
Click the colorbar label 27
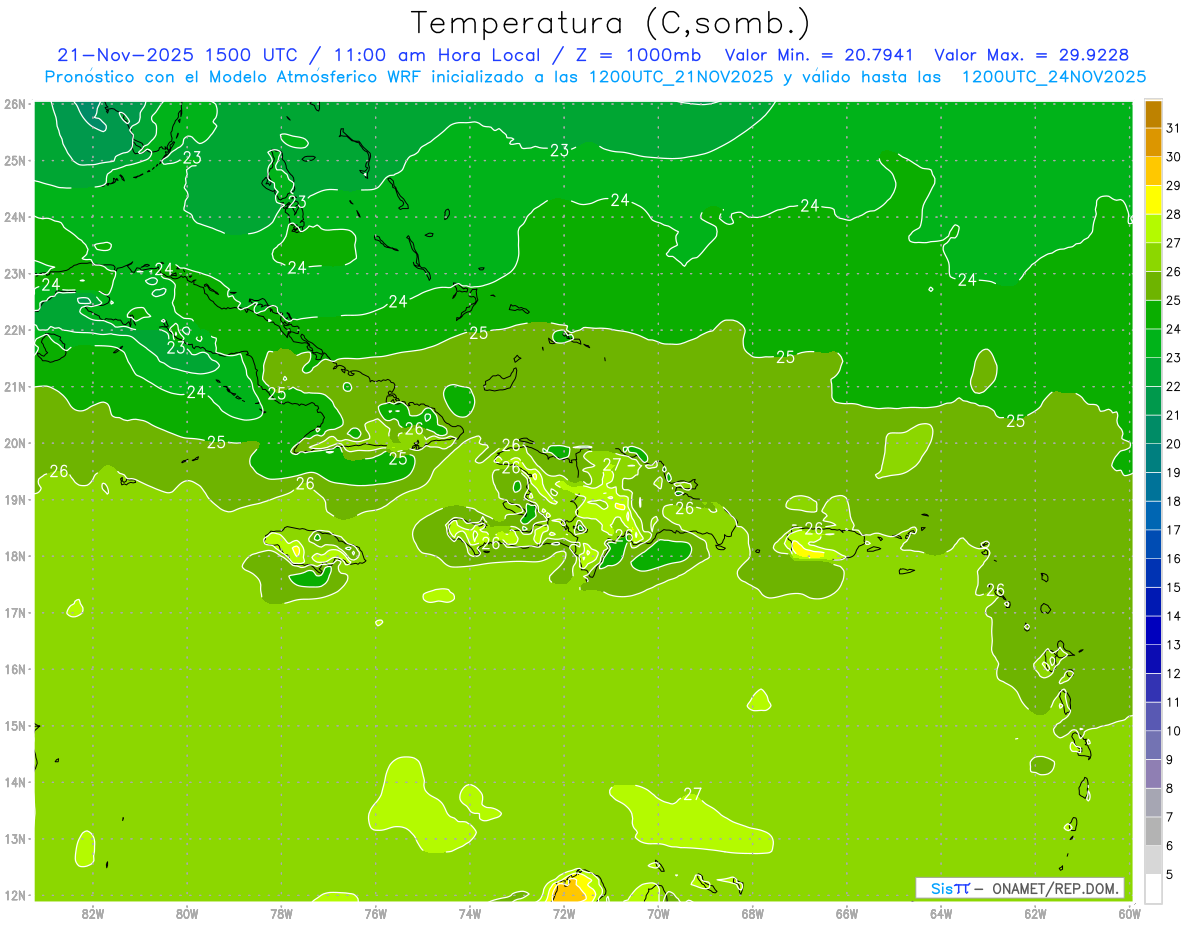[x=1174, y=243]
